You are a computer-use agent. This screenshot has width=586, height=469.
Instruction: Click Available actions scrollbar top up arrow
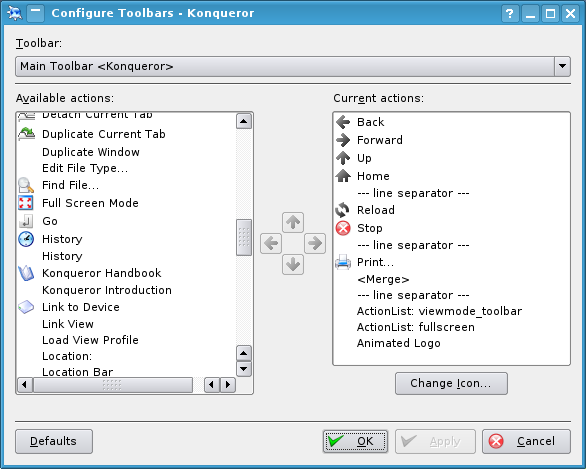[x=244, y=121]
